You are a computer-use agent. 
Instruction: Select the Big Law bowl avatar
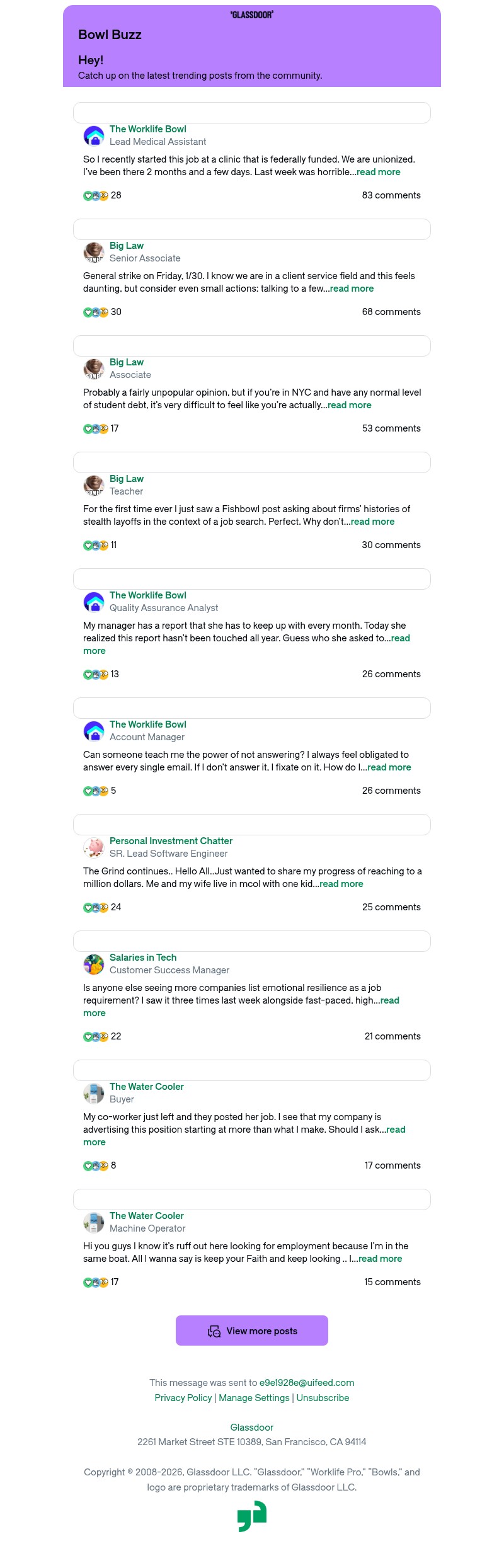click(94, 251)
